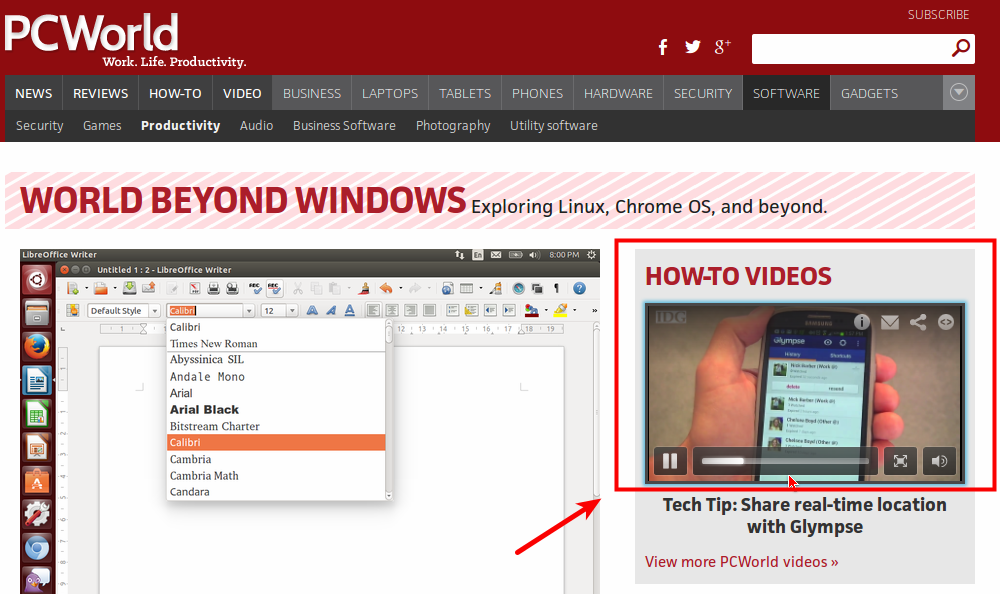Seek using the video progress bar
Image resolution: width=1000 pixels, height=594 pixels.
tap(785, 461)
